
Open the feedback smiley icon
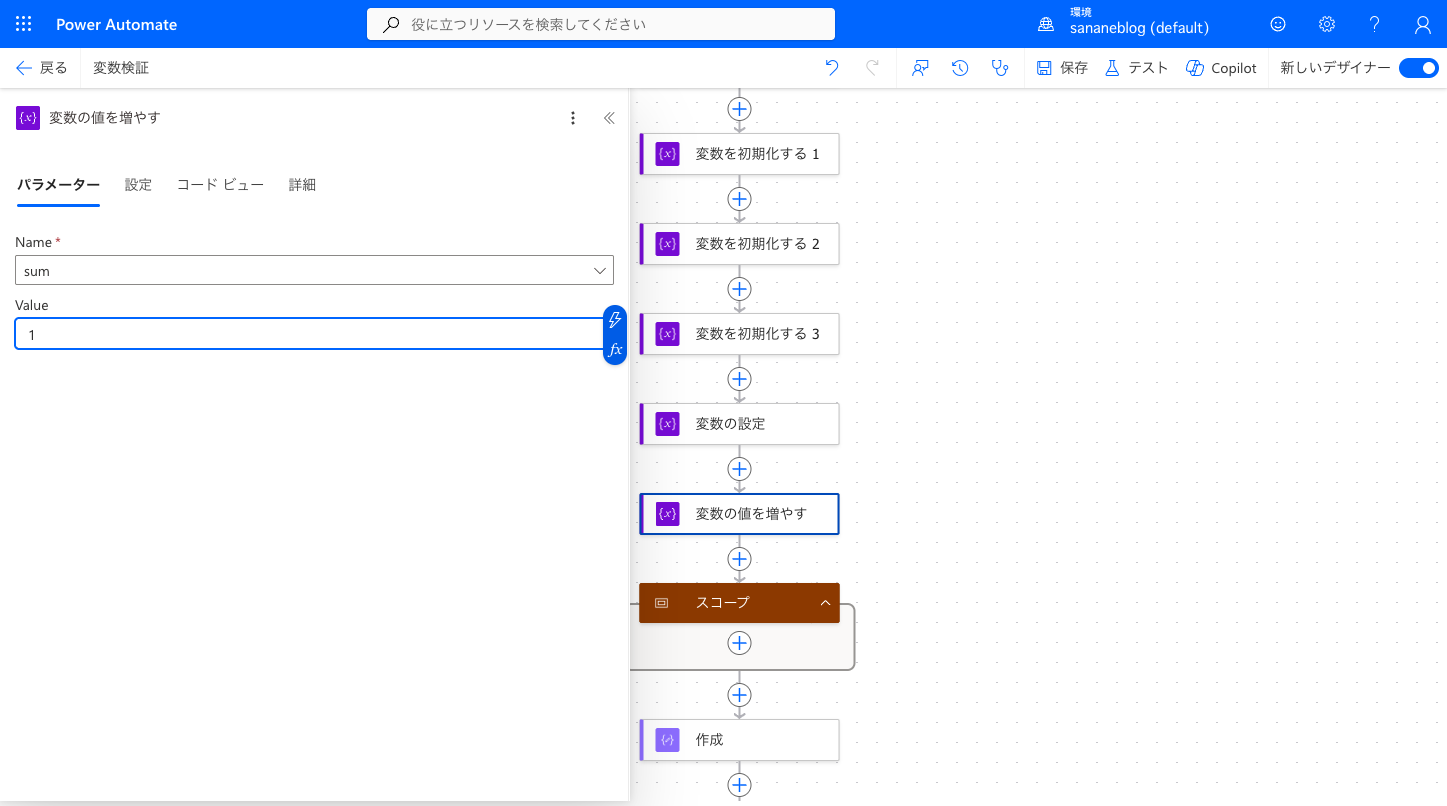(1278, 24)
